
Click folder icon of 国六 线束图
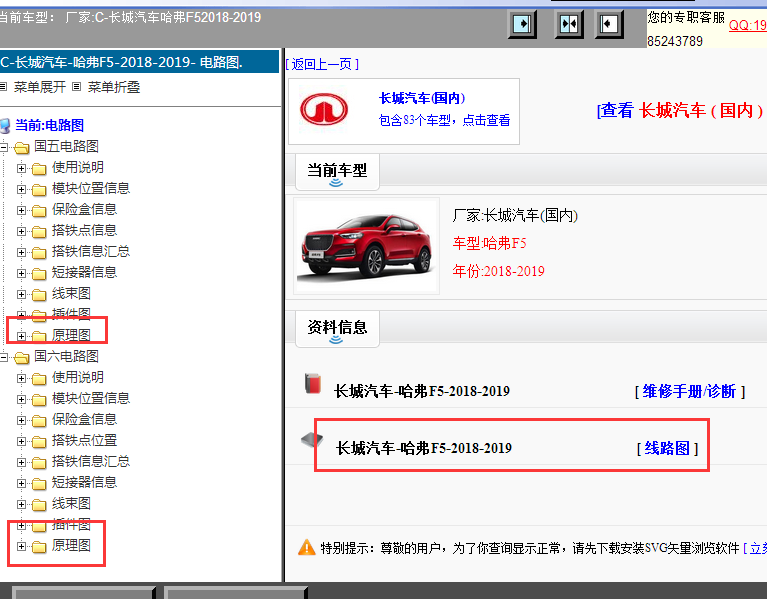[x=39, y=505]
